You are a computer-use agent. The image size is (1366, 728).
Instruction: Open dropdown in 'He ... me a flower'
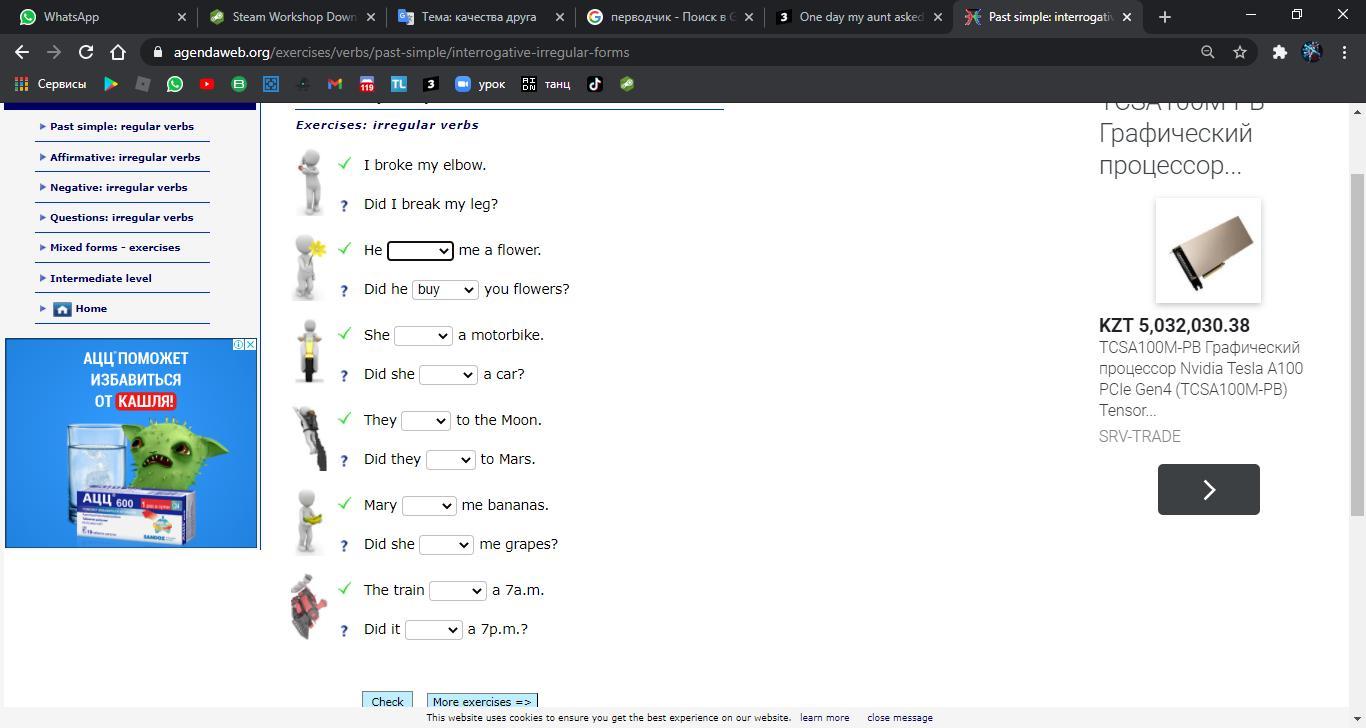click(x=420, y=250)
